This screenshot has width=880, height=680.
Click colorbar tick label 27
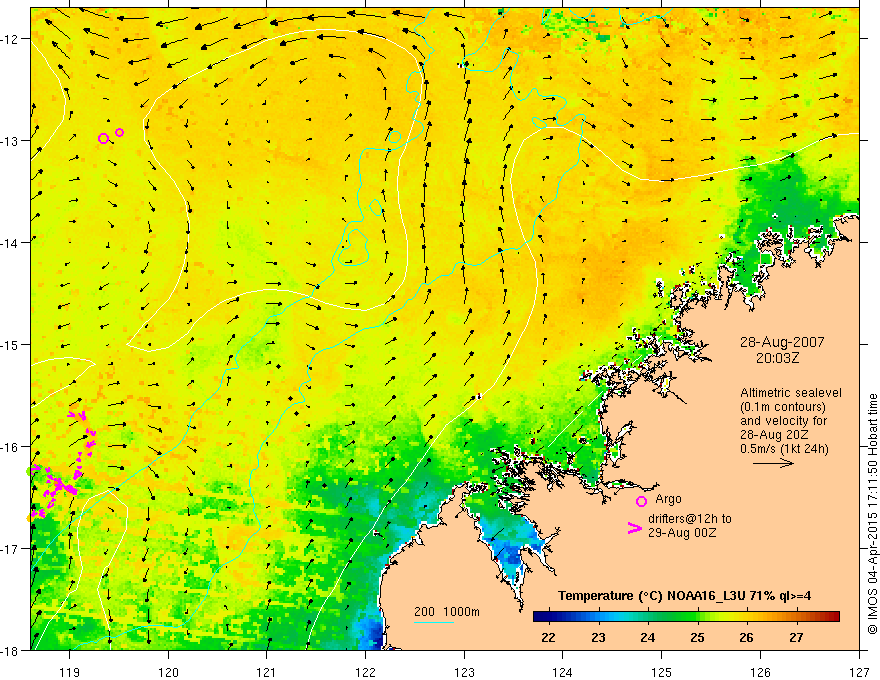(x=796, y=637)
